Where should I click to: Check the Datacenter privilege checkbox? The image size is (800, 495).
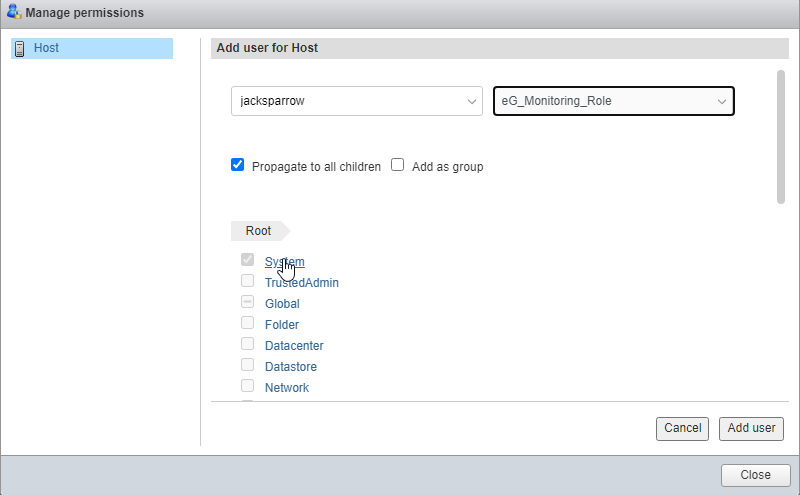pyautogui.click(x=247, y=343)
